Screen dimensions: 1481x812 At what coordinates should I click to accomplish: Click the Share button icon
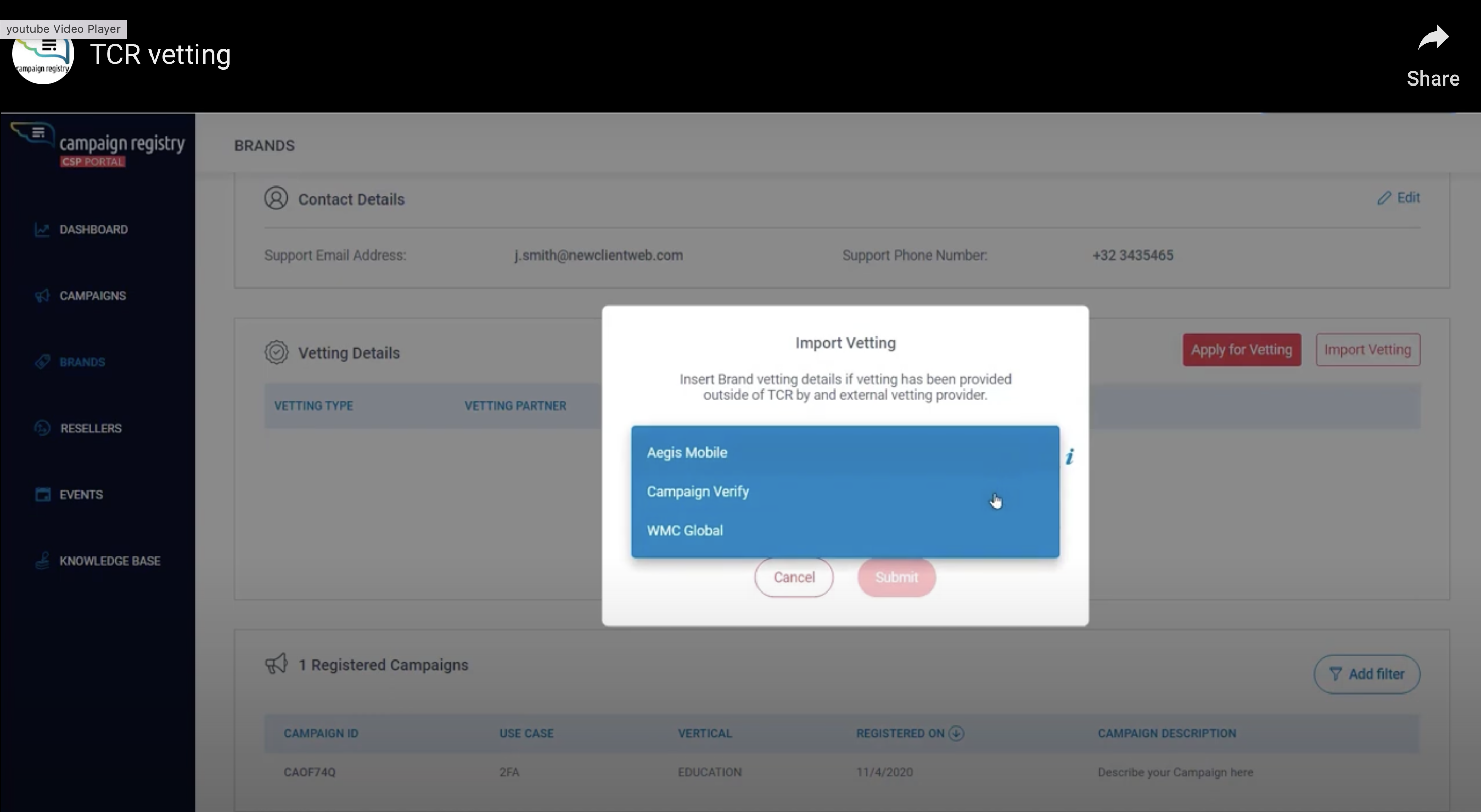pyautogui.click(x=1431, y=40)
